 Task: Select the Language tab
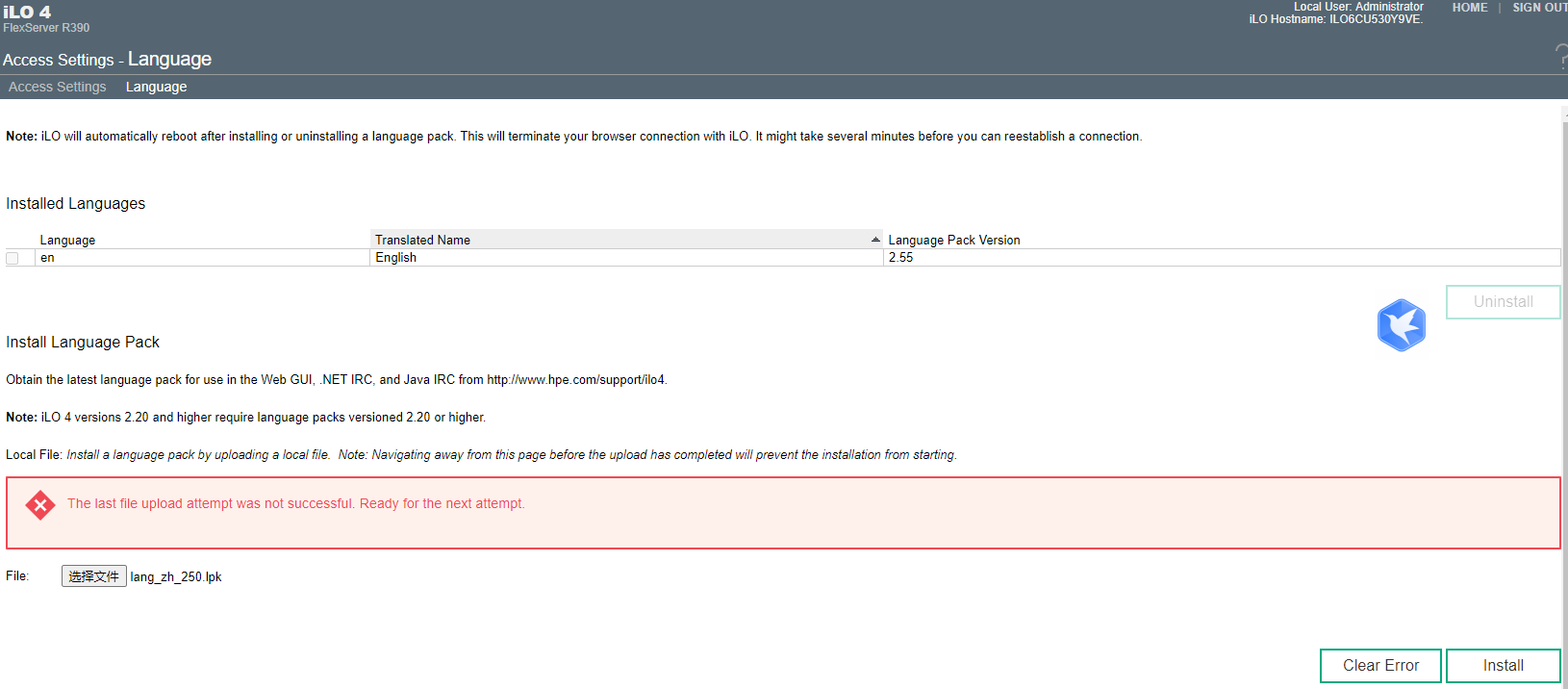tap(156, 87)
